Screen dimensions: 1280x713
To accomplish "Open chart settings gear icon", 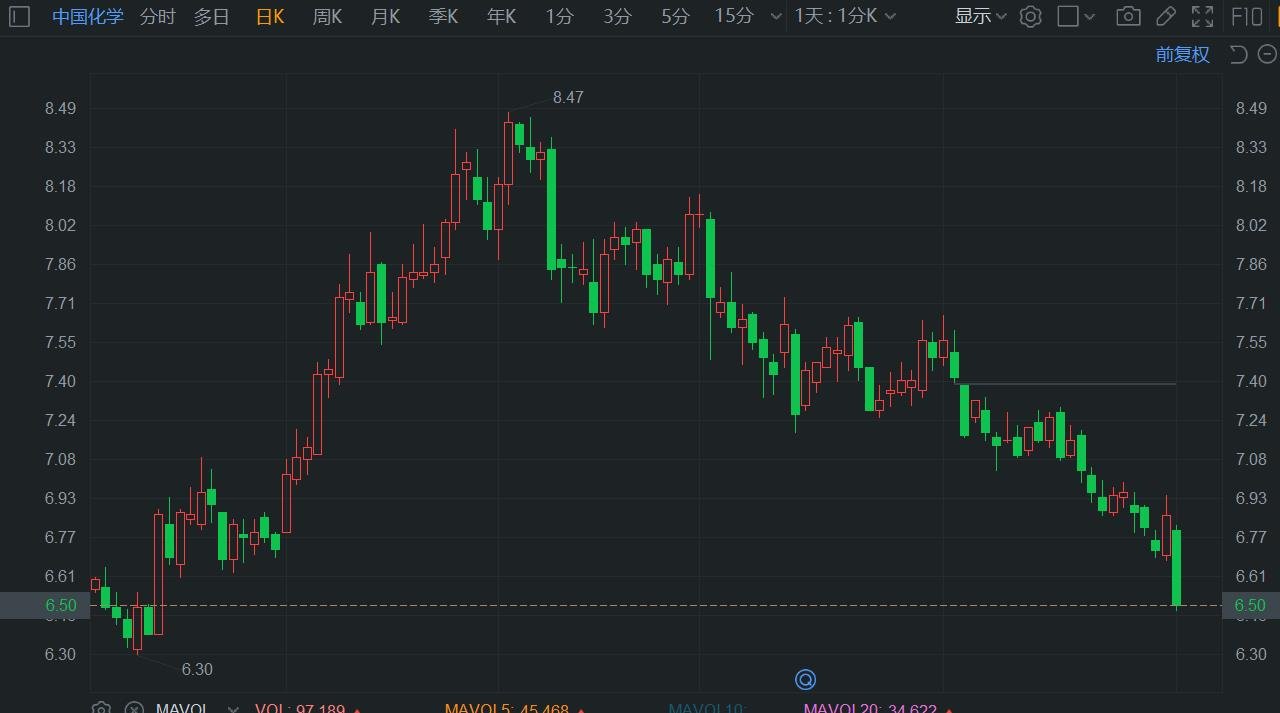I will [x=1031, y=16].
